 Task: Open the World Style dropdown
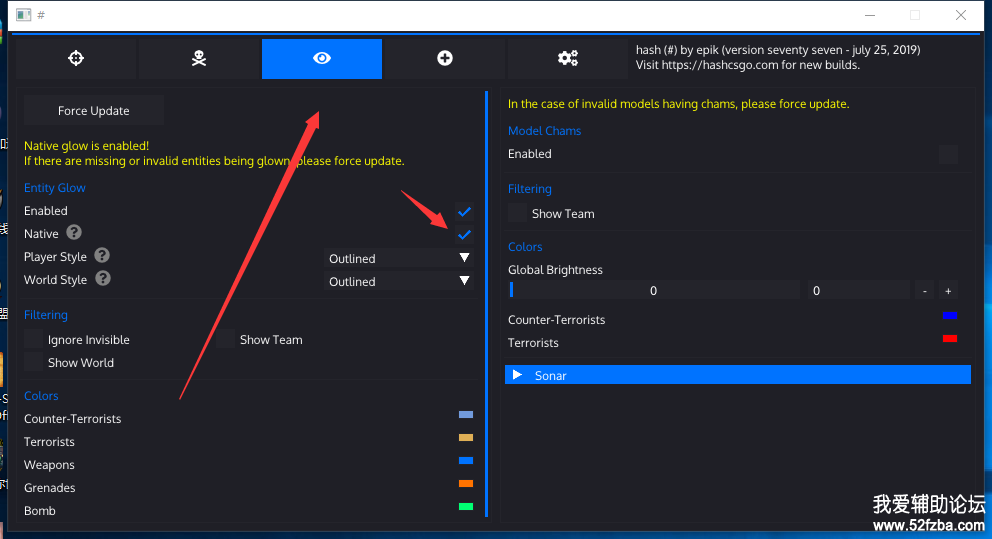398,281
